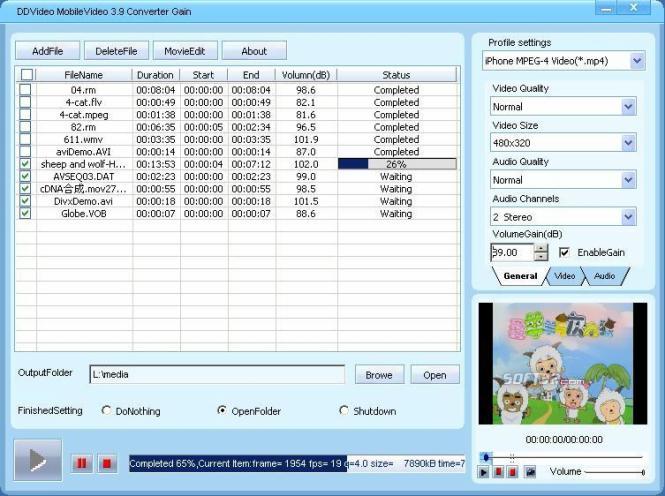Click the About button
Screen dimensions: 665x496
tap(254, 51)
